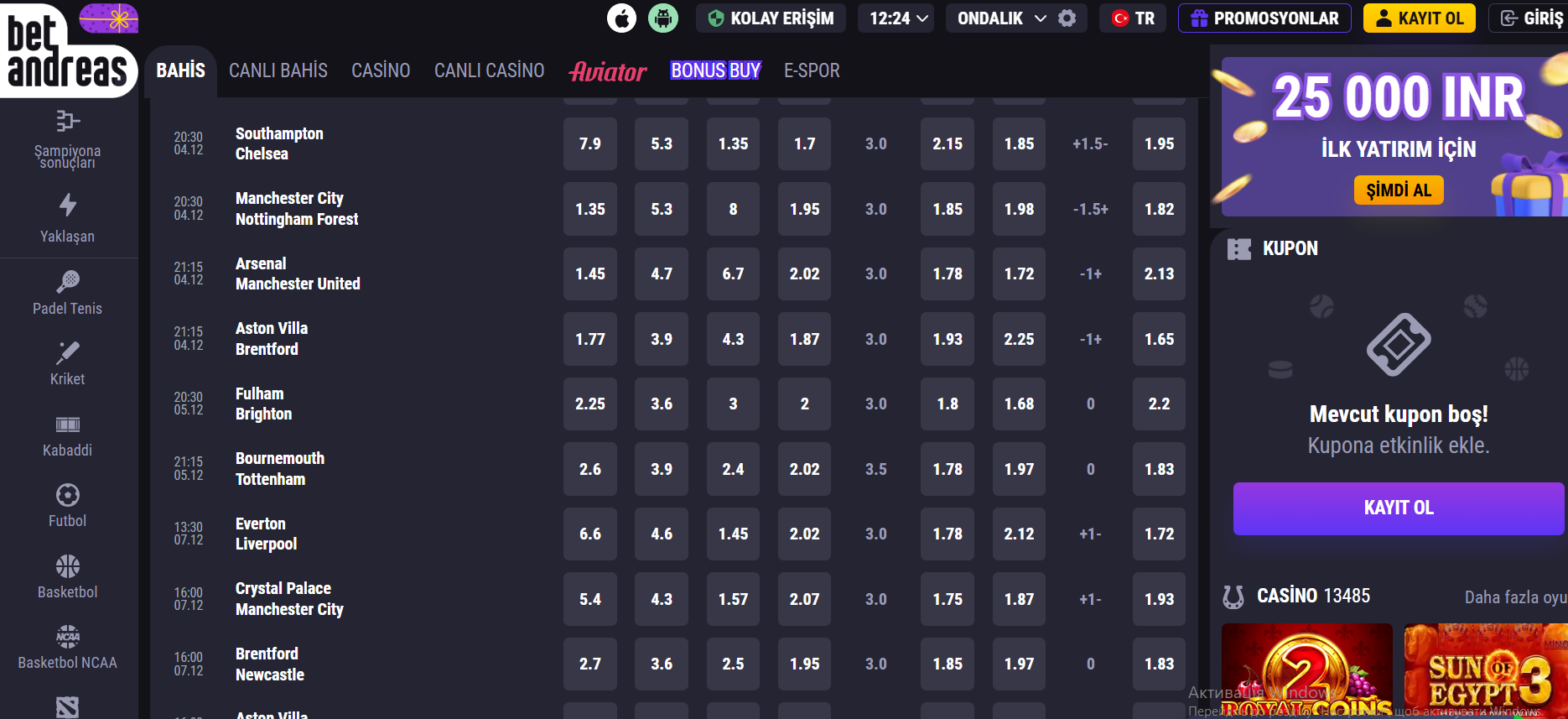This screenshot has width=1568, height=719.
Task: Select the Bahis tab
Action: tap(180, 70)
